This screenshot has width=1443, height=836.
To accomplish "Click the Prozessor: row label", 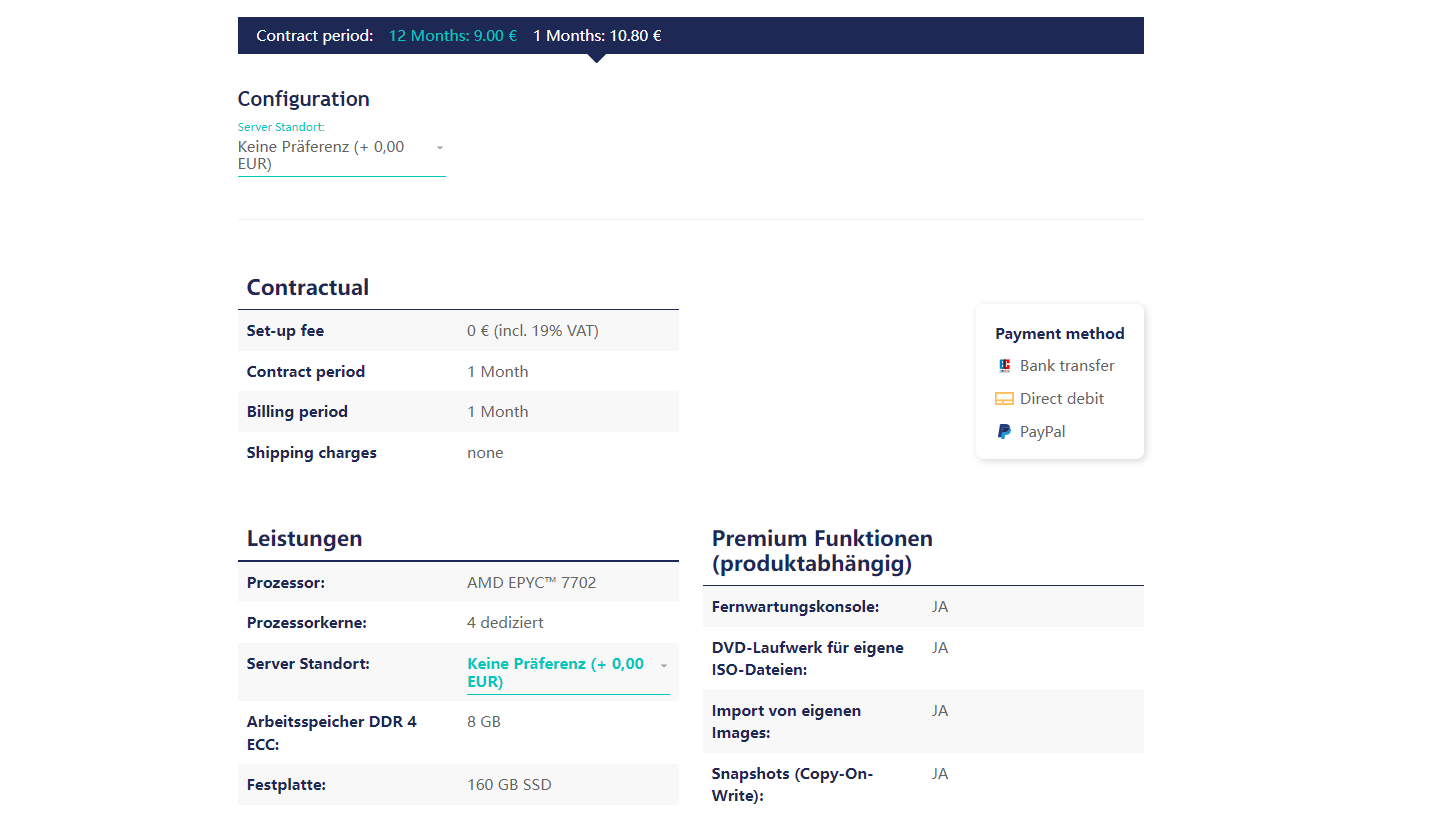I will [286, 583].
